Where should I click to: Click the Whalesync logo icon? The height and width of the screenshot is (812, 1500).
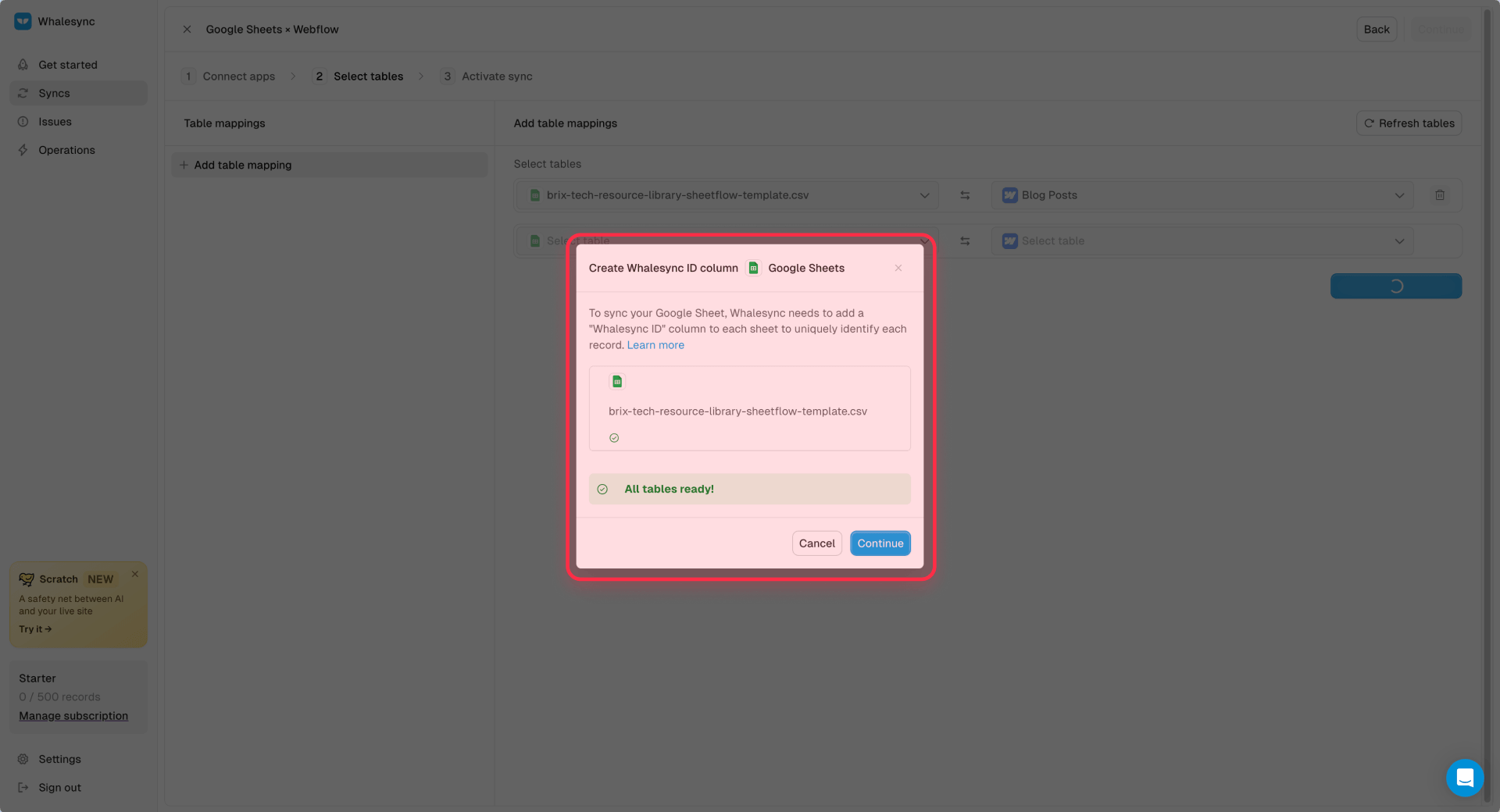pyautogui.click(x=23, y=21)
